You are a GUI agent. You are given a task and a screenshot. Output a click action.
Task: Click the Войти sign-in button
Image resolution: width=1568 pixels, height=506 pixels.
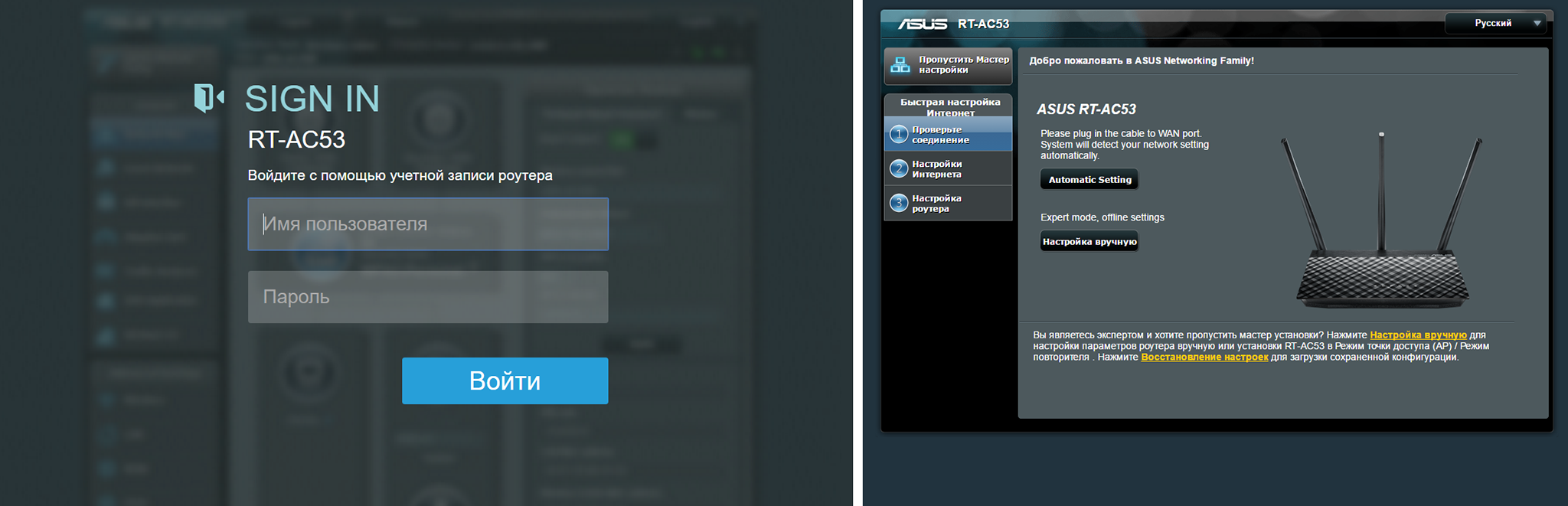tap(505, 380)
